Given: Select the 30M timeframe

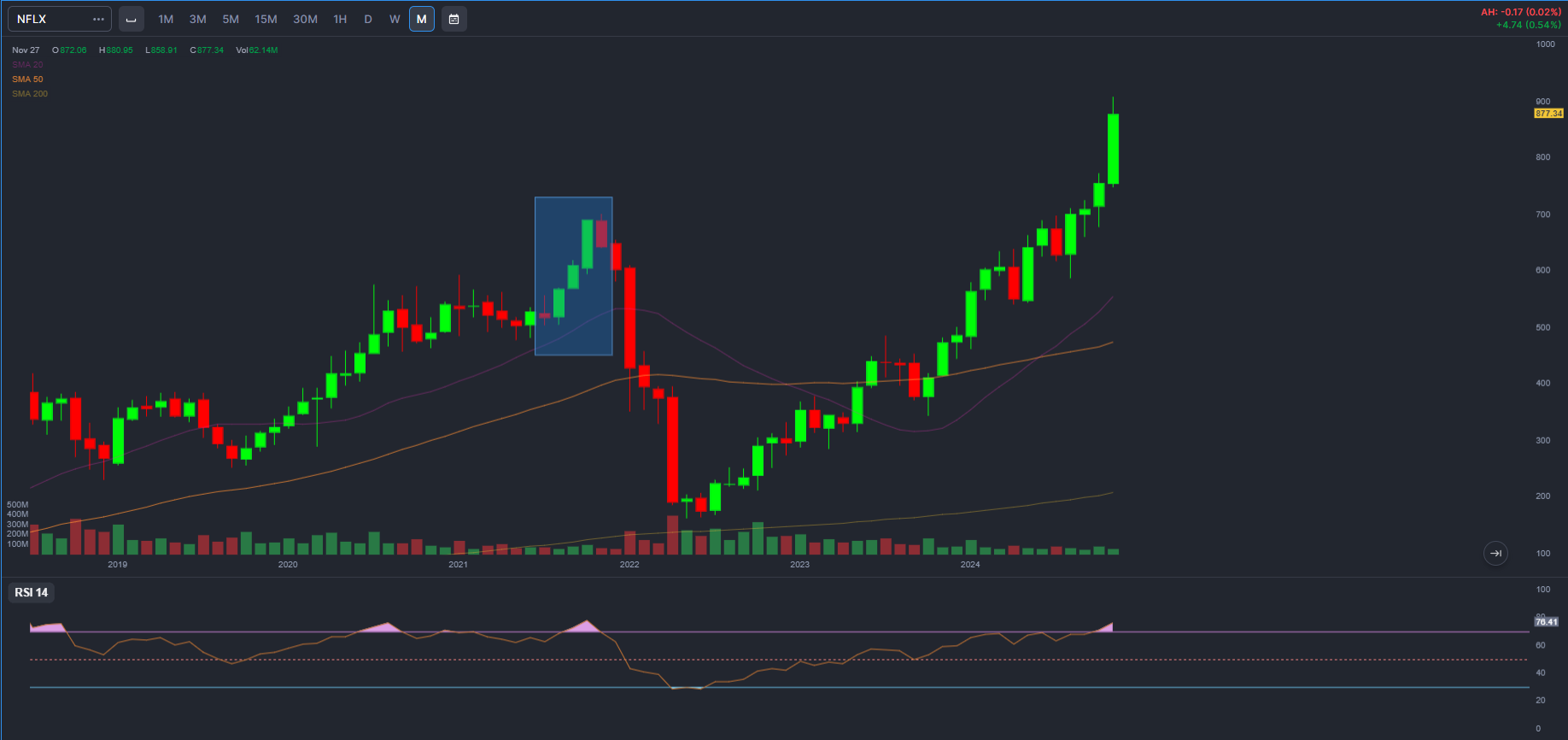Looking at the screenshot, I should pos(306,19).
